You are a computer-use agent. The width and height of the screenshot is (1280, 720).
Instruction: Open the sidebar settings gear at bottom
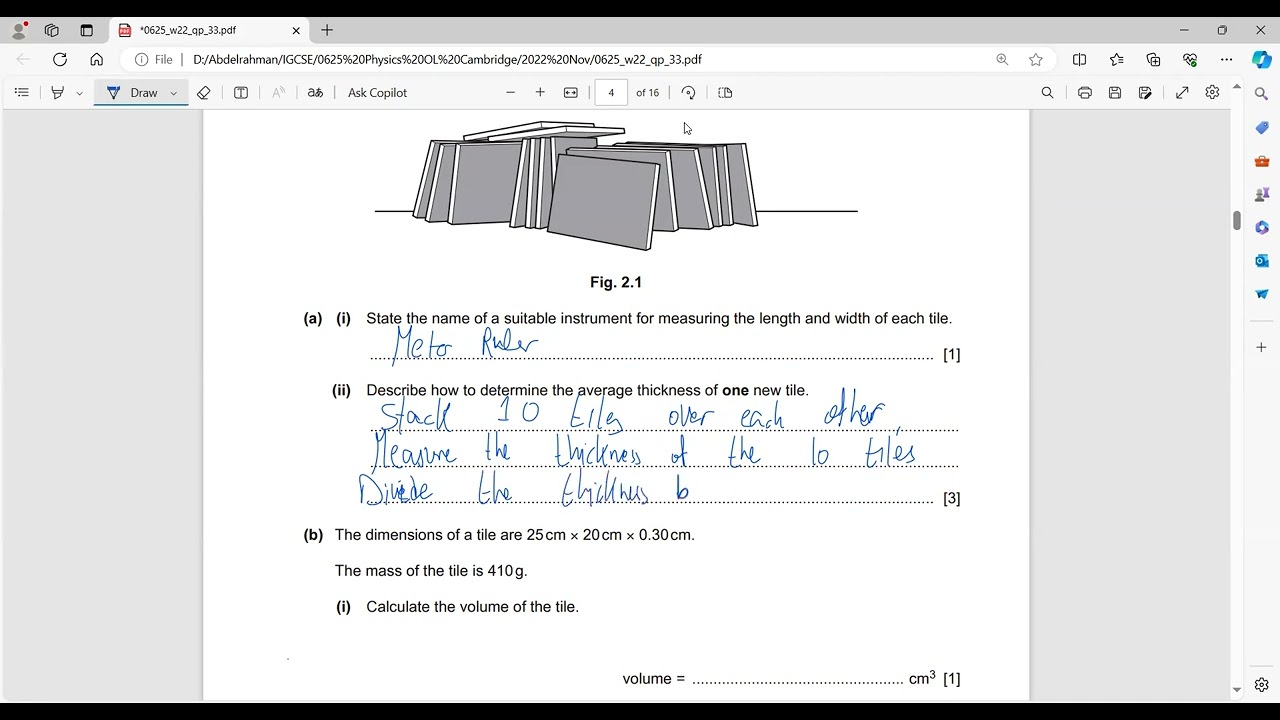1261,685
